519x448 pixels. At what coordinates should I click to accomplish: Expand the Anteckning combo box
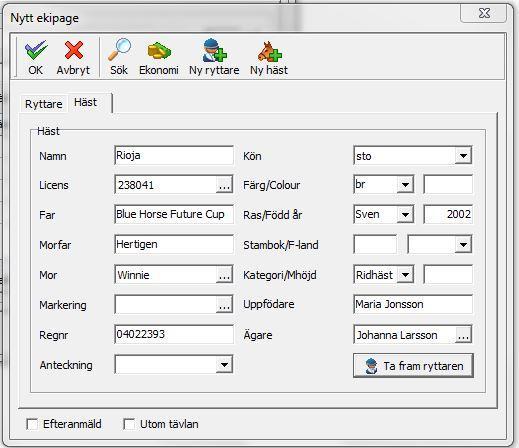(x=224, y=365)
